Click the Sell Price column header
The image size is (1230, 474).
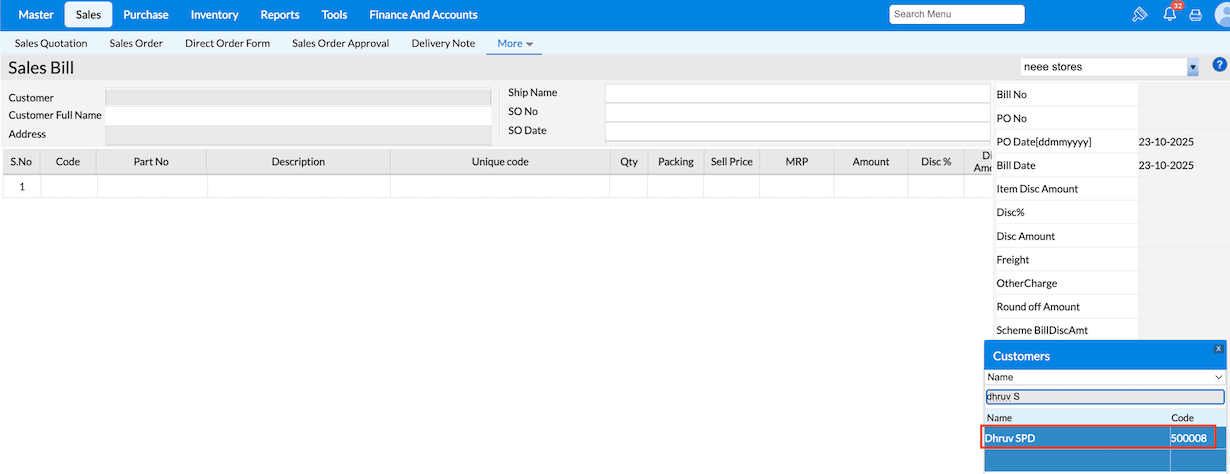(x=731, y=162)
